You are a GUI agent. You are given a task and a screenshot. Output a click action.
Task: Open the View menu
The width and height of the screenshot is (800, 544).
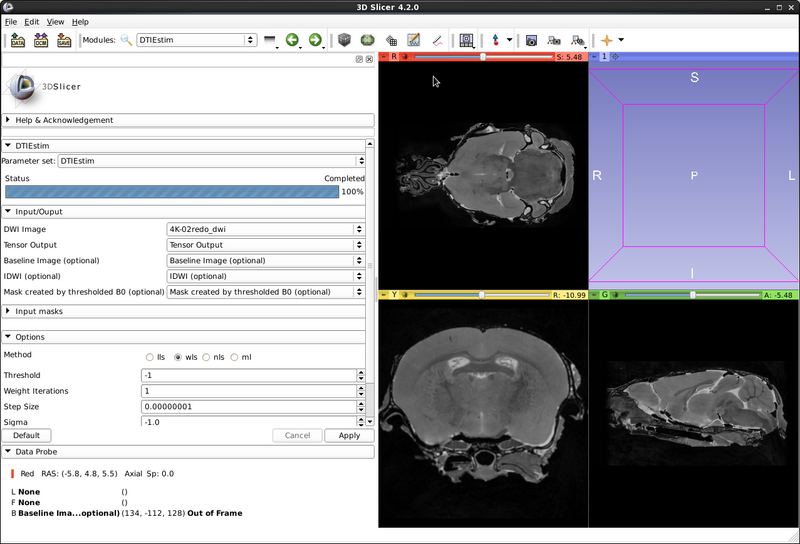(55, 21)
